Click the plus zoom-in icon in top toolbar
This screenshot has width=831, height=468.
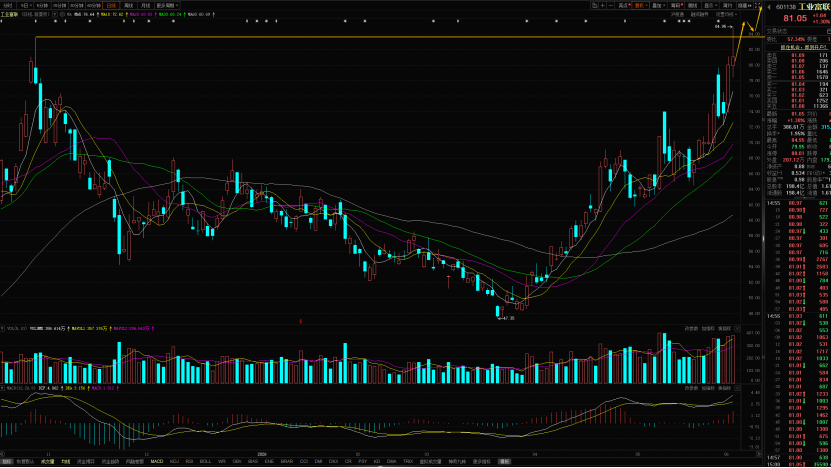point(603,5)
